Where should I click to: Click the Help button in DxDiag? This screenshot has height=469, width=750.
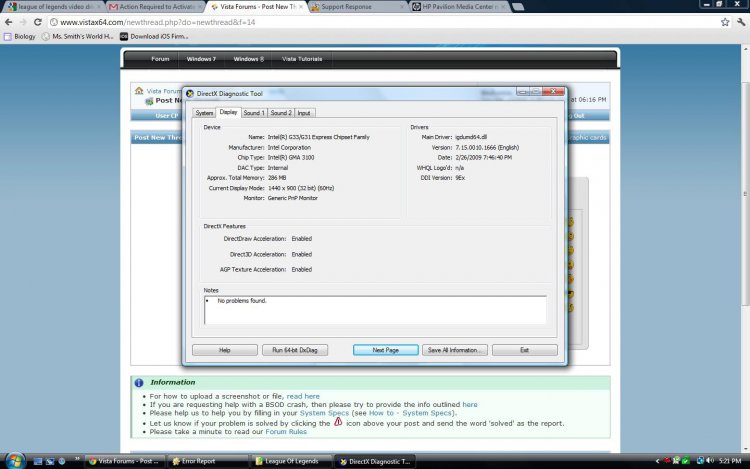point(225,350)
